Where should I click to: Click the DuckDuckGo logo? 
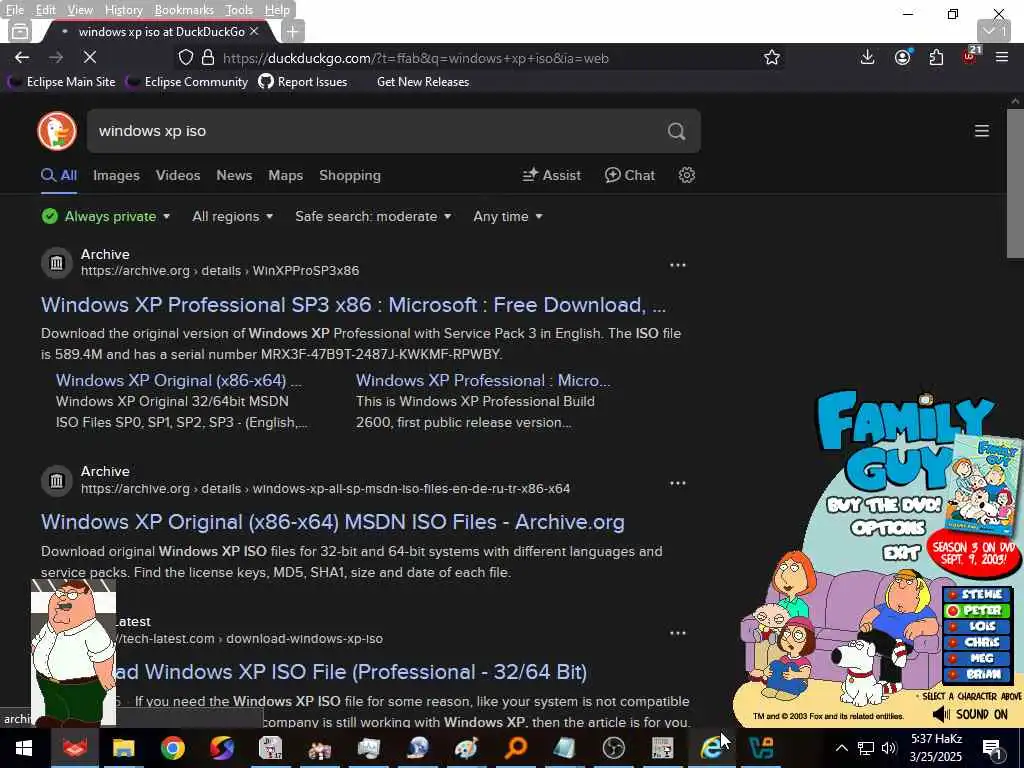tap(57, 131)
